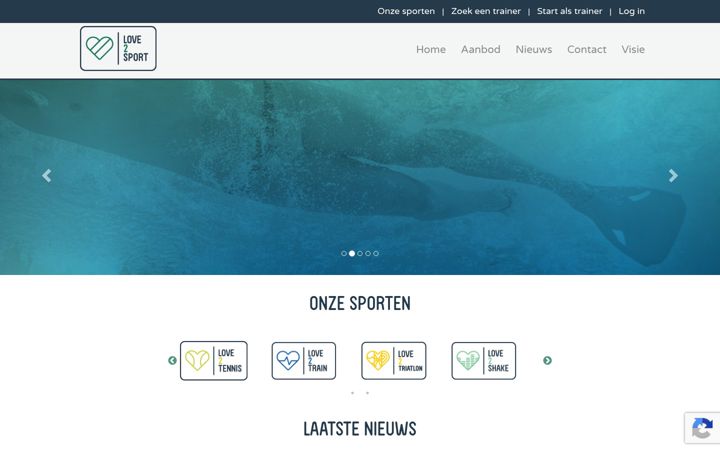Show previous hero slide with left arrow
The image size is (720, 450).
coord(46,175)
